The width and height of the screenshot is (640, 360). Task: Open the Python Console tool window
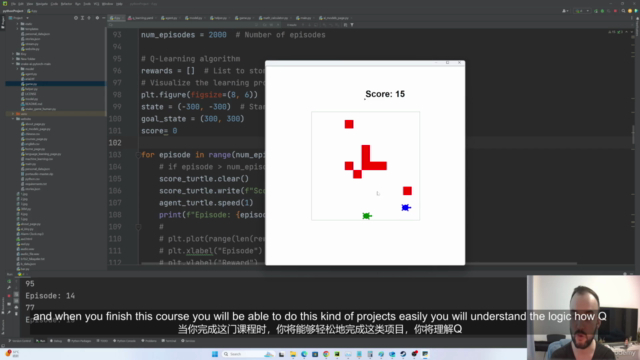coord(124,341)
